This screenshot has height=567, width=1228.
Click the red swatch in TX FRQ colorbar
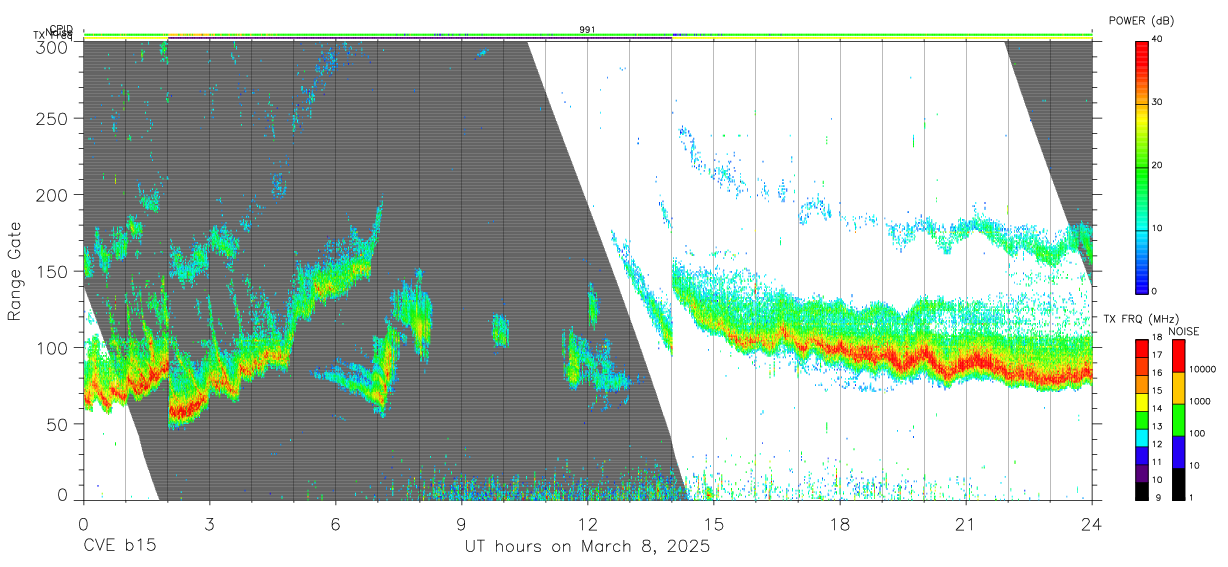click(x=1142, y=349)
